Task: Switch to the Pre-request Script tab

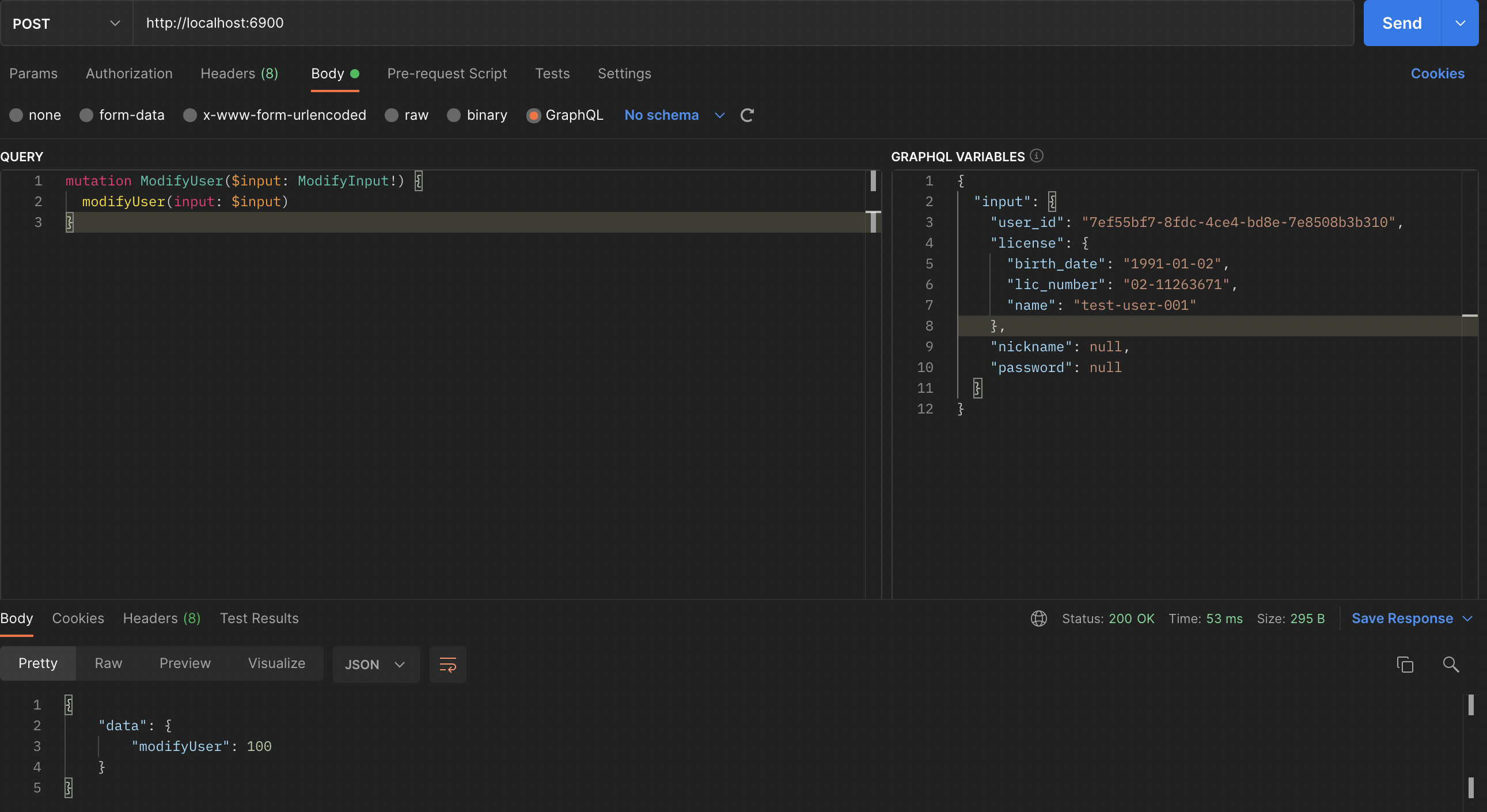Action: point(447,74)
